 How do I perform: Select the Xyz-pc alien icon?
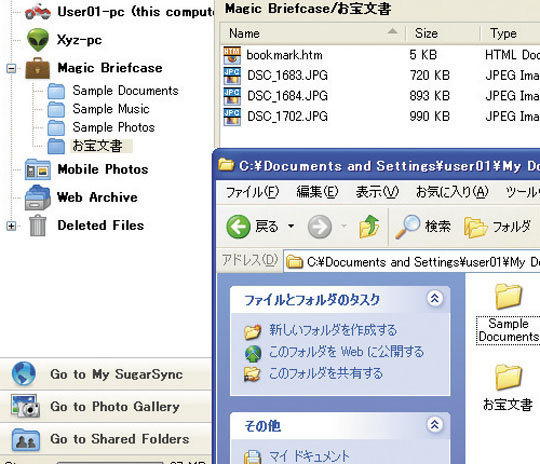click(x=38, y=40)
